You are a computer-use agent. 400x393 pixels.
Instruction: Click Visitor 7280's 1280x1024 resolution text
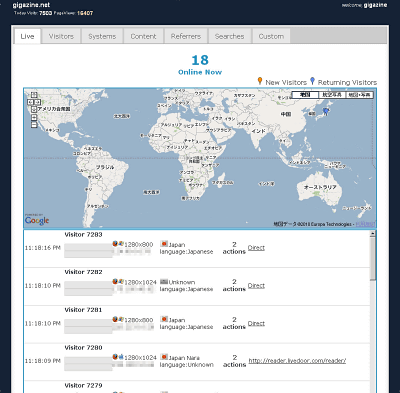[x=140, y=357]
